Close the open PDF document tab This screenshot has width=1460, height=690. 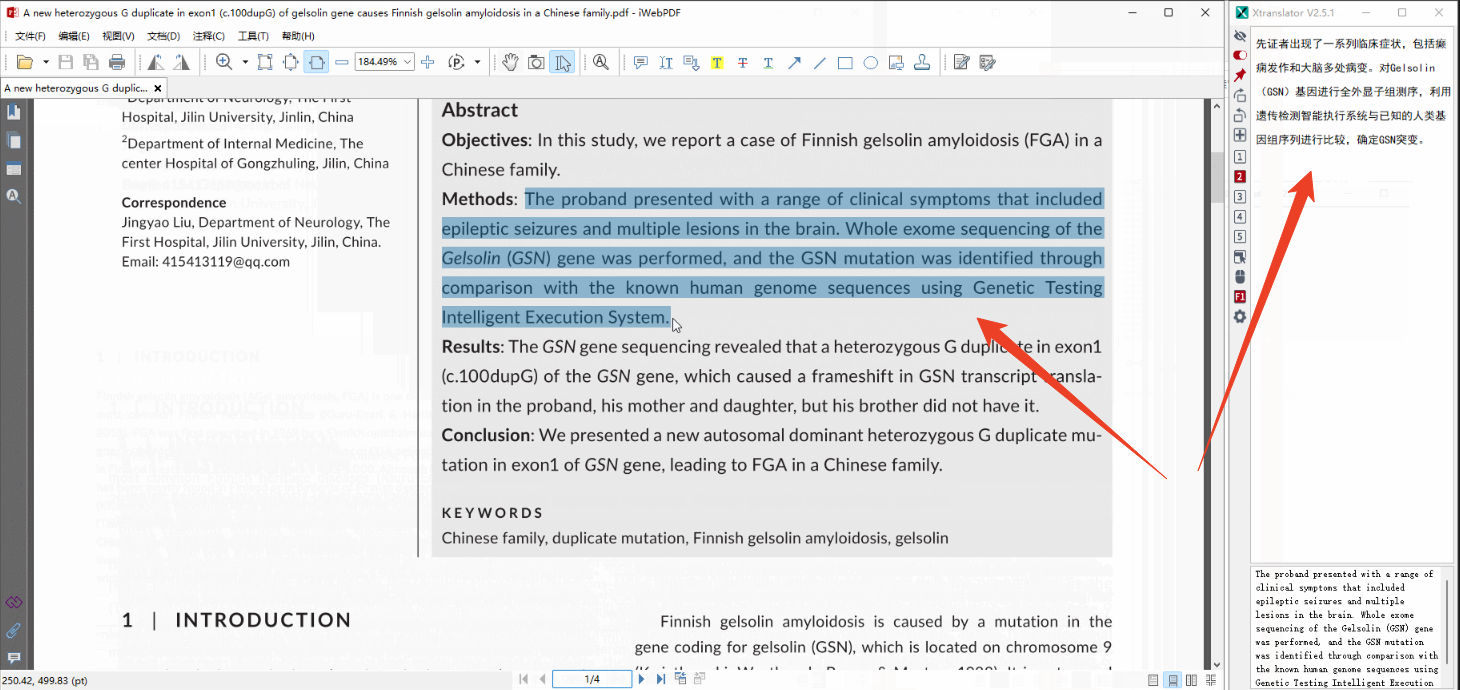[158, 88]
